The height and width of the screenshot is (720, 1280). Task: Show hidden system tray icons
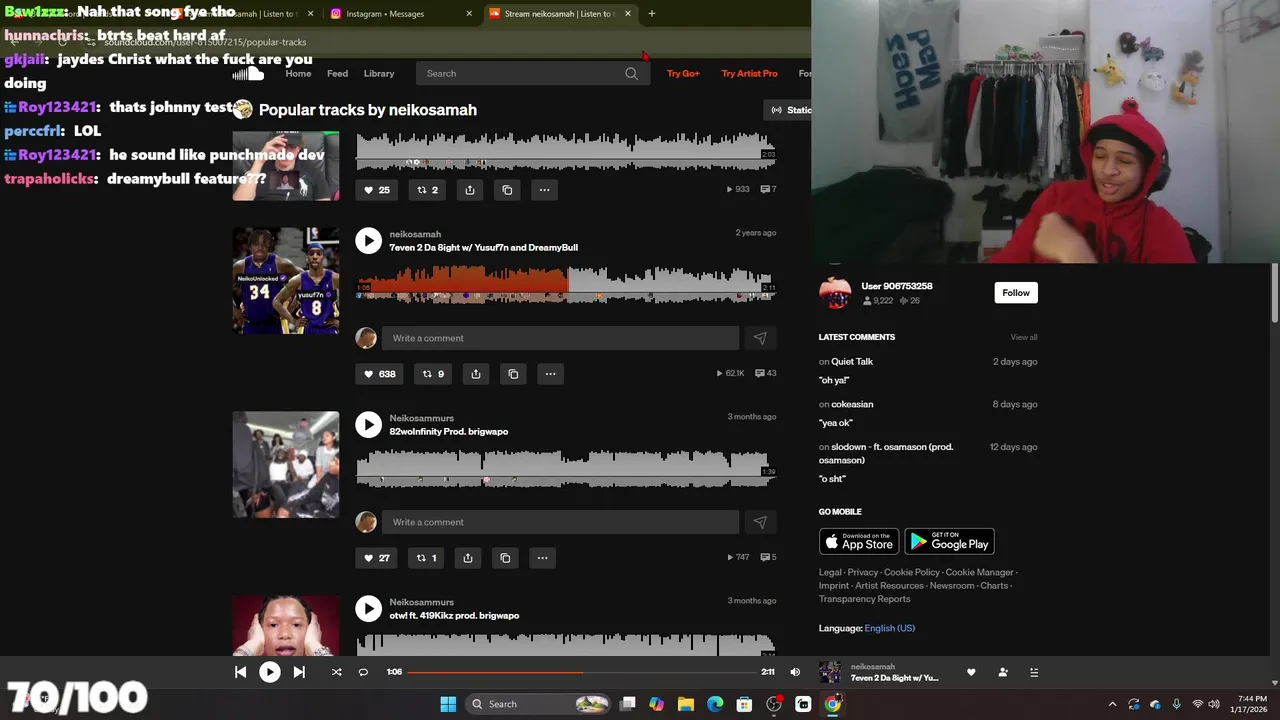[x=1111, y=704]
